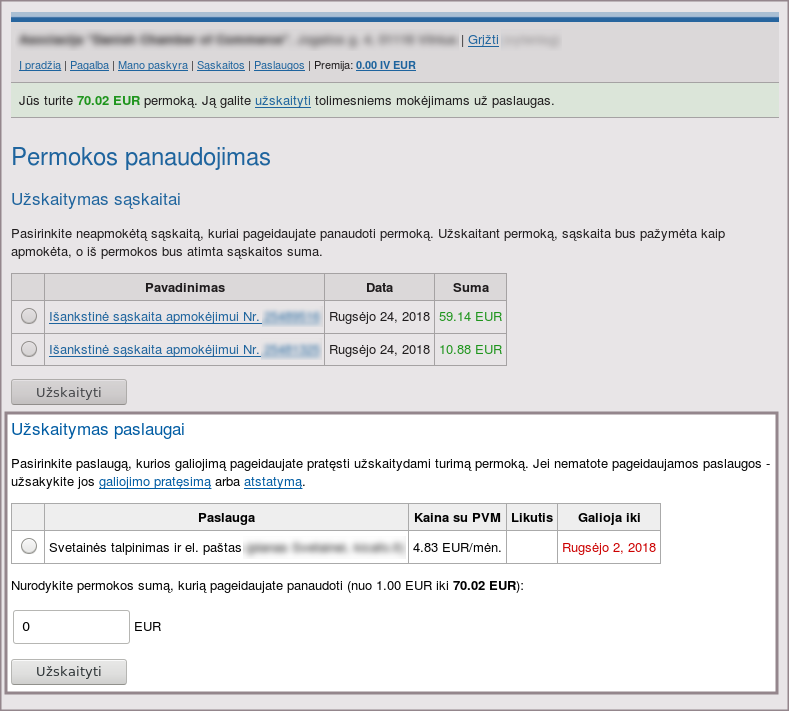Open the Į pradžią menu link
This screenshot has width=789, height=711.
click(x=40, y=65)
